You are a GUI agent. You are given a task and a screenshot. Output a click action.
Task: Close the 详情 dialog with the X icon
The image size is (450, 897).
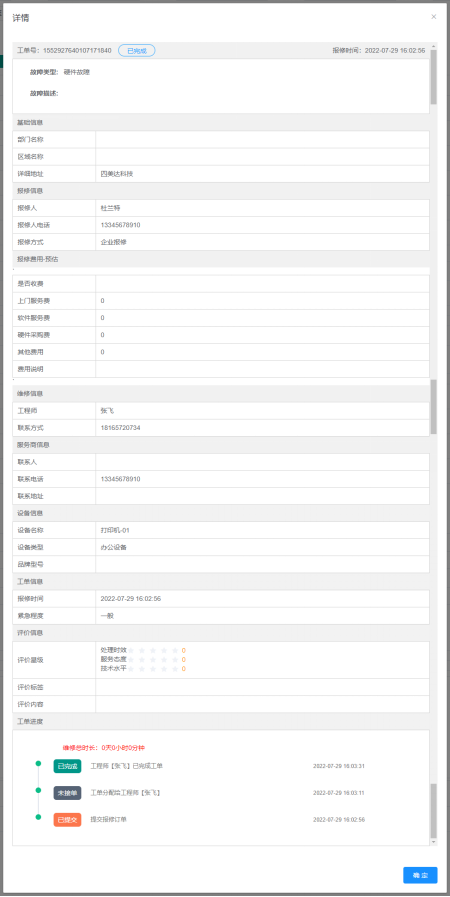point(433,17)
